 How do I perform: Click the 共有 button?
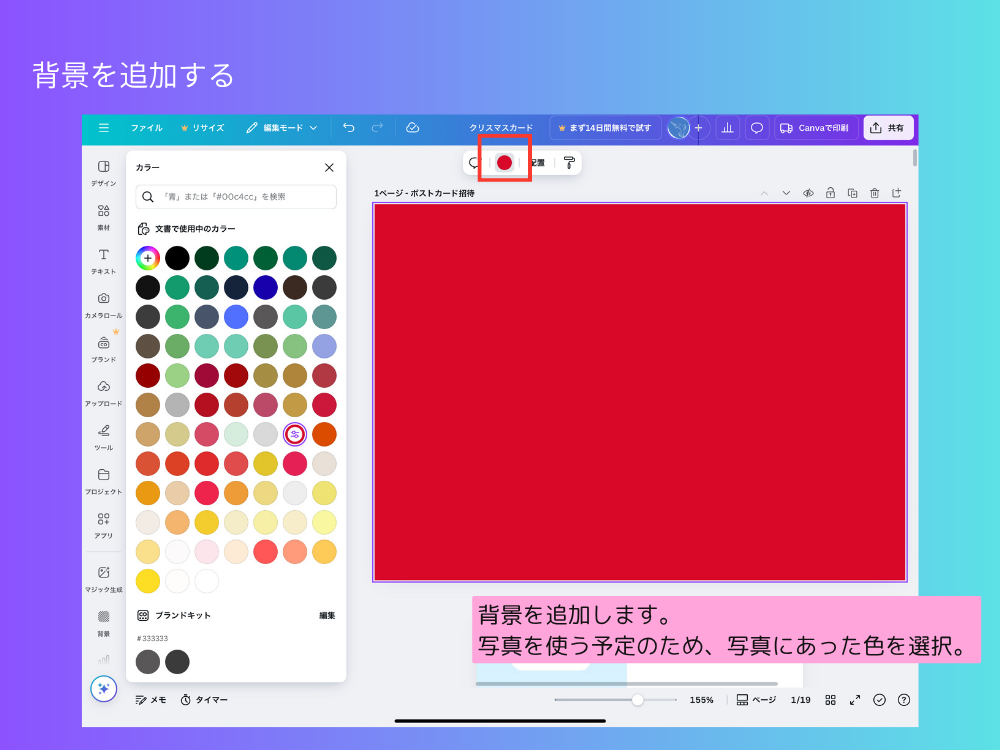coord(888,127)
